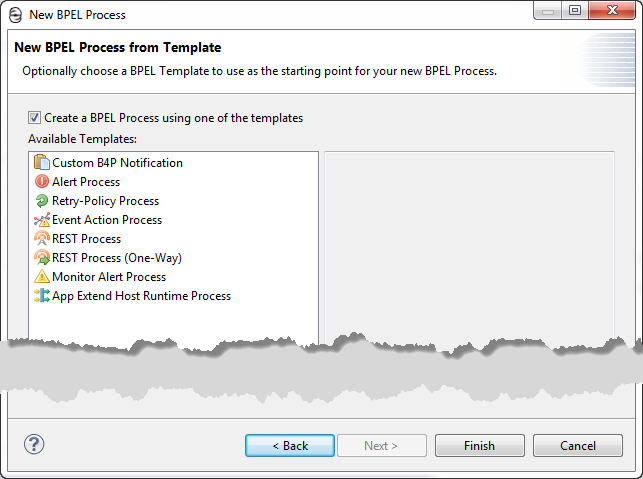The height and width of the screenshot is (479, 643).
Task: Click the Event Action Process icon
Action: click(42, 219)
